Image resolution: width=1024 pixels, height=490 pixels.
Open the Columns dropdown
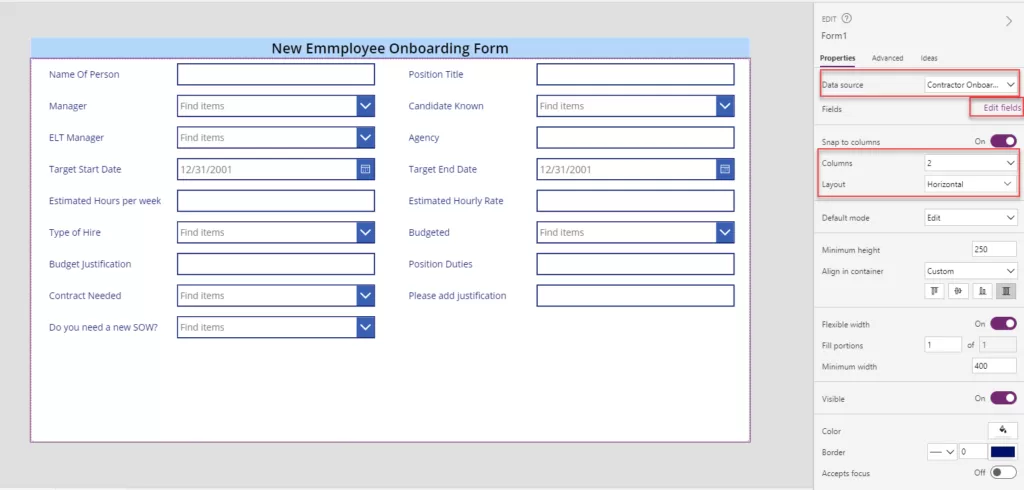click(x=969, y=162)
